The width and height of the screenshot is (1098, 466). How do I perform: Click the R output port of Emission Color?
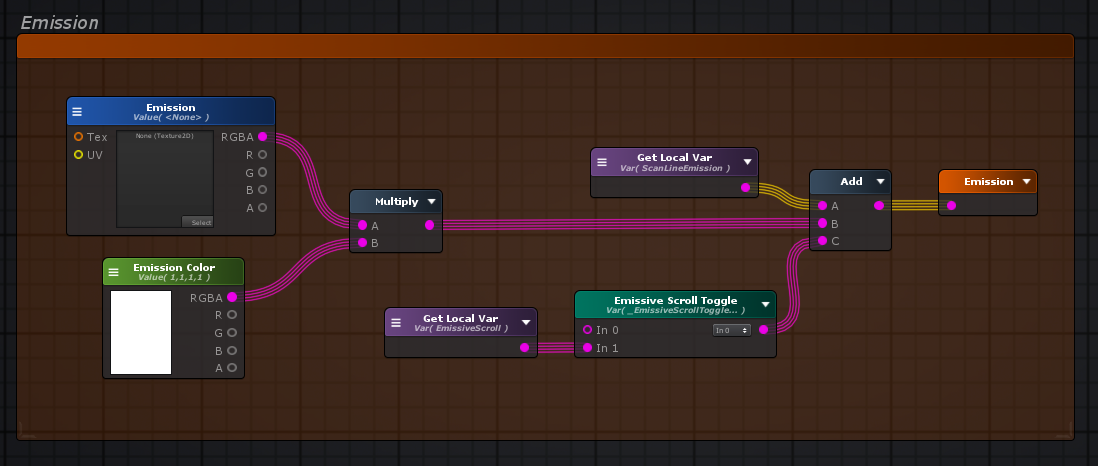tap(232, 315)
